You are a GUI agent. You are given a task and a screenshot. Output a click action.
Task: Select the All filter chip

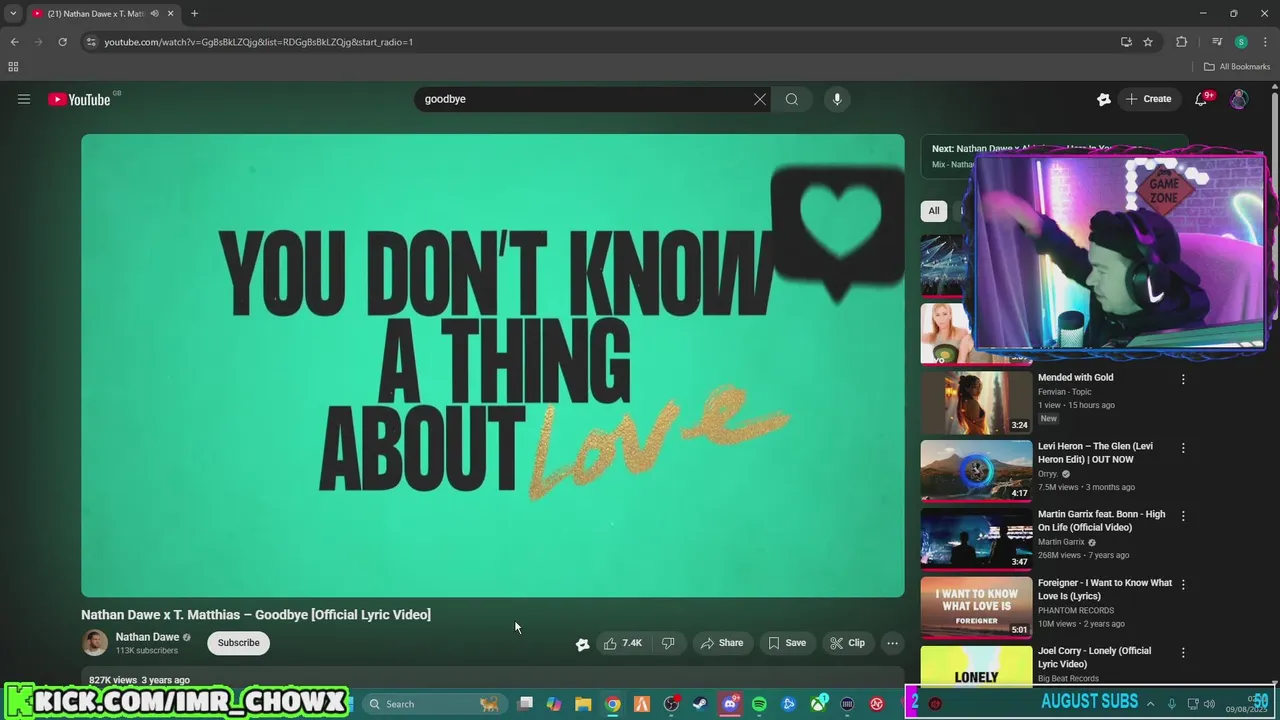[934, 211]
